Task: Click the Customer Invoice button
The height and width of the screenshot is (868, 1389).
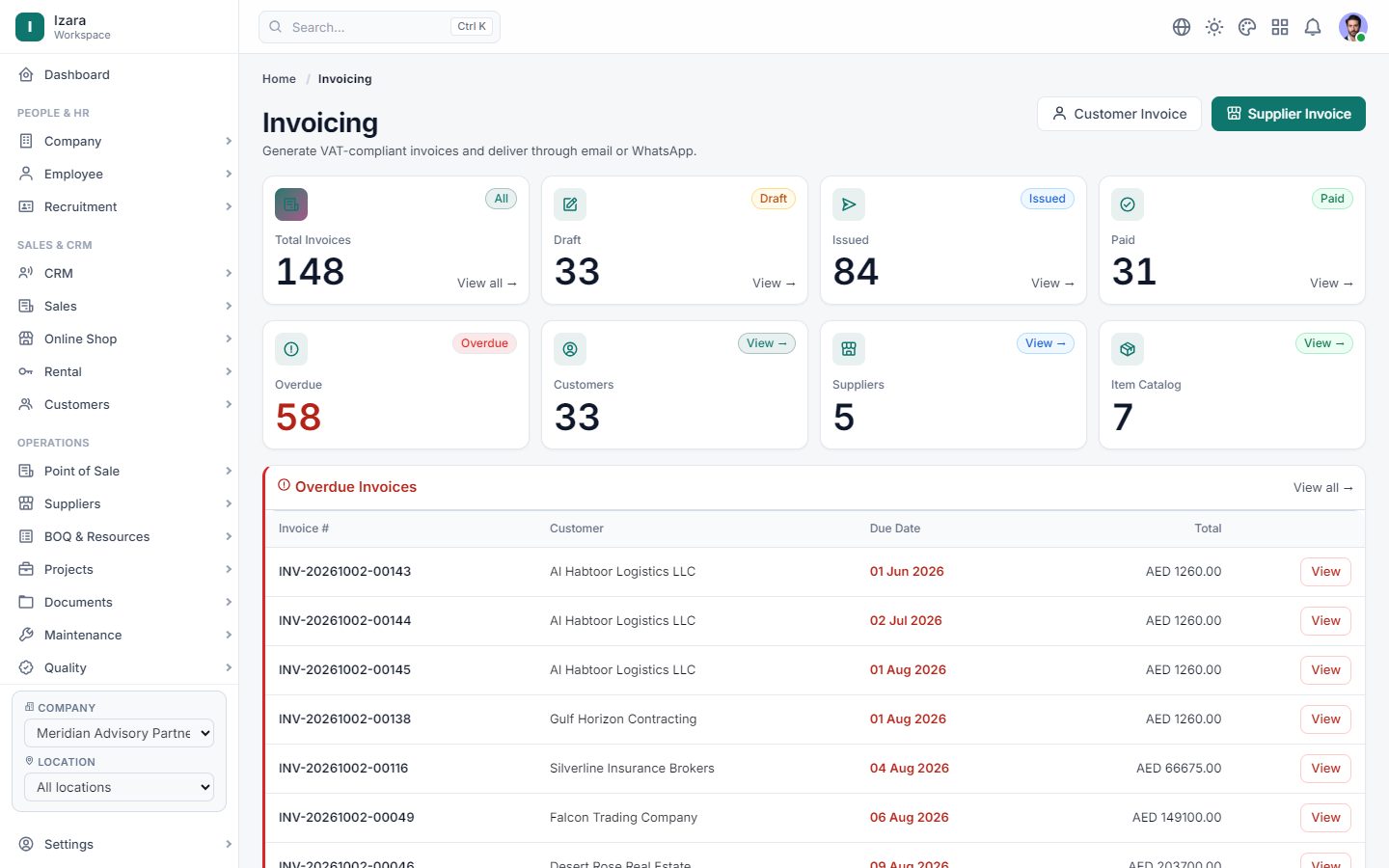Action: coord(1119,114)
